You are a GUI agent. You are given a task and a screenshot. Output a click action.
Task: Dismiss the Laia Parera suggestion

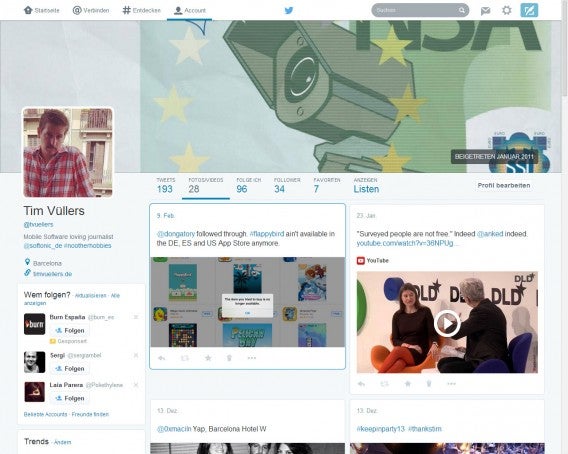point(136,385)
